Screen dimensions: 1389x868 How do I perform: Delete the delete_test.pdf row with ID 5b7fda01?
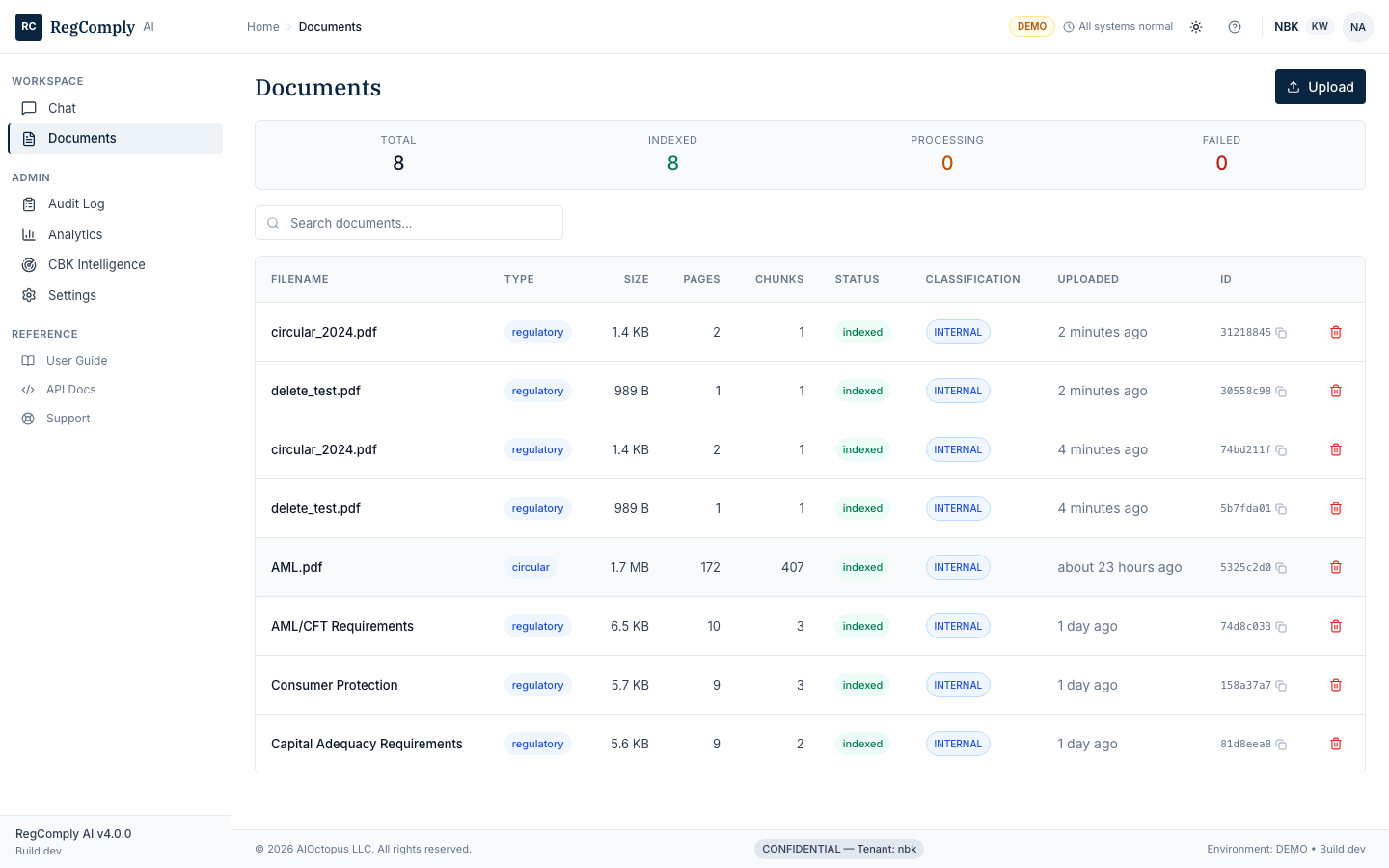coord(1336,508)
